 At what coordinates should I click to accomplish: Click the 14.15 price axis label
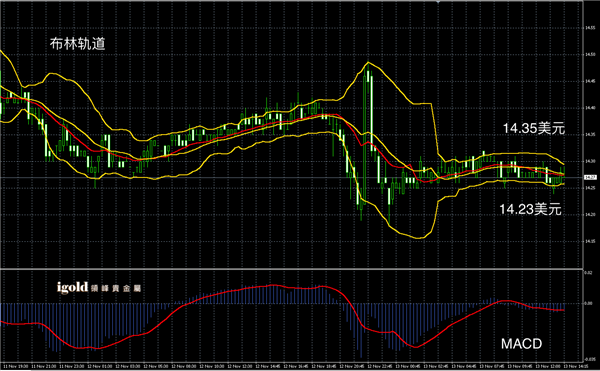[x=590, y=241]
